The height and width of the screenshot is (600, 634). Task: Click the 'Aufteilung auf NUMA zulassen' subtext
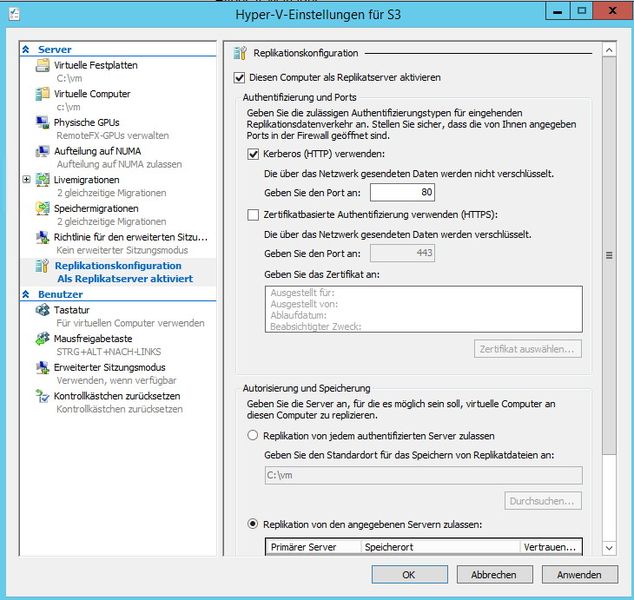(119, 164)
